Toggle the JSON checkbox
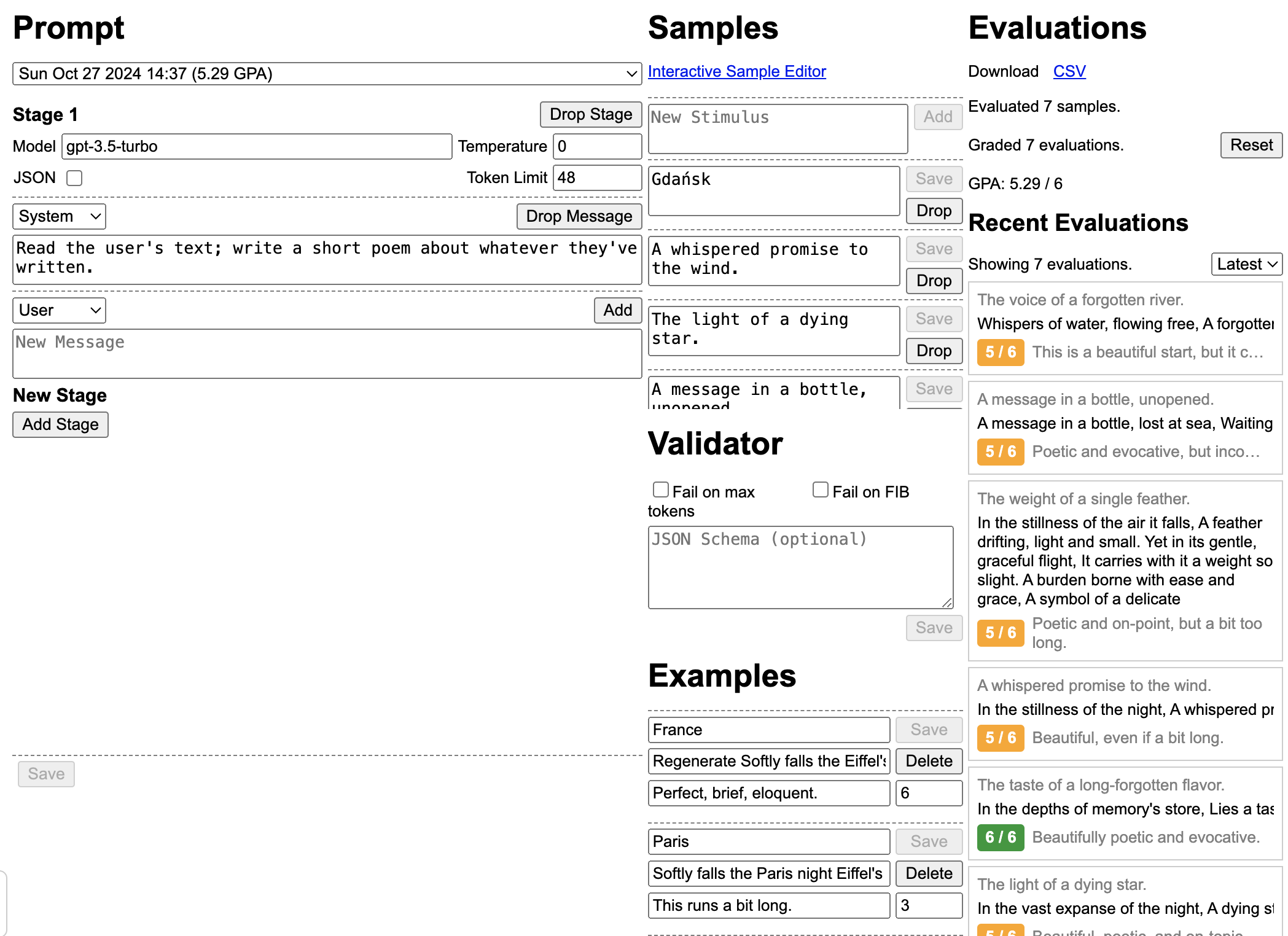 click(74, 178)
